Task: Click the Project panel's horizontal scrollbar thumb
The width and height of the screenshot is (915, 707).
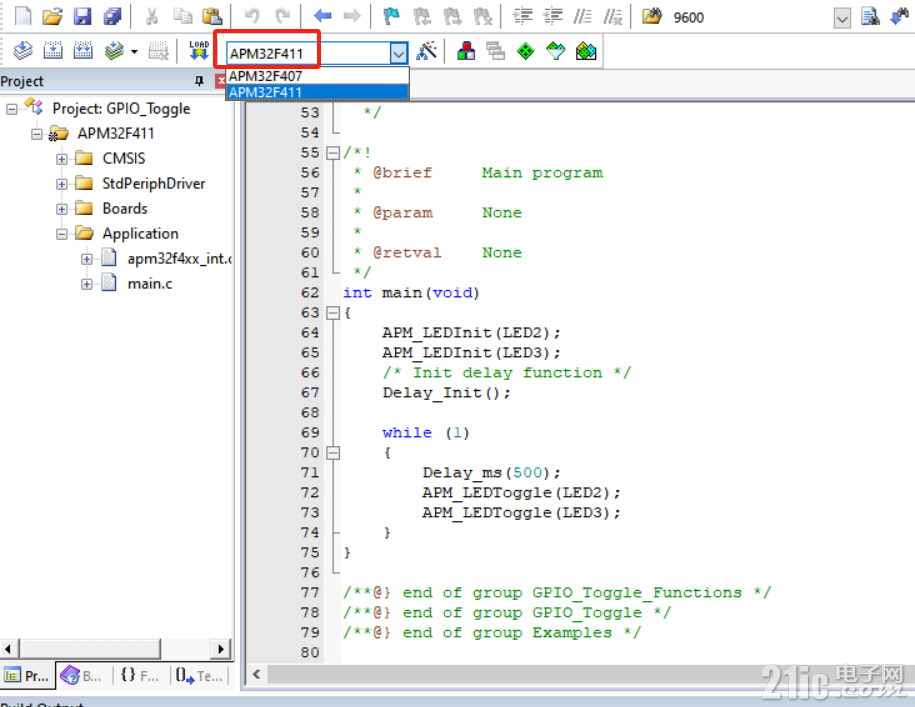Action: [x=89, y=648]
